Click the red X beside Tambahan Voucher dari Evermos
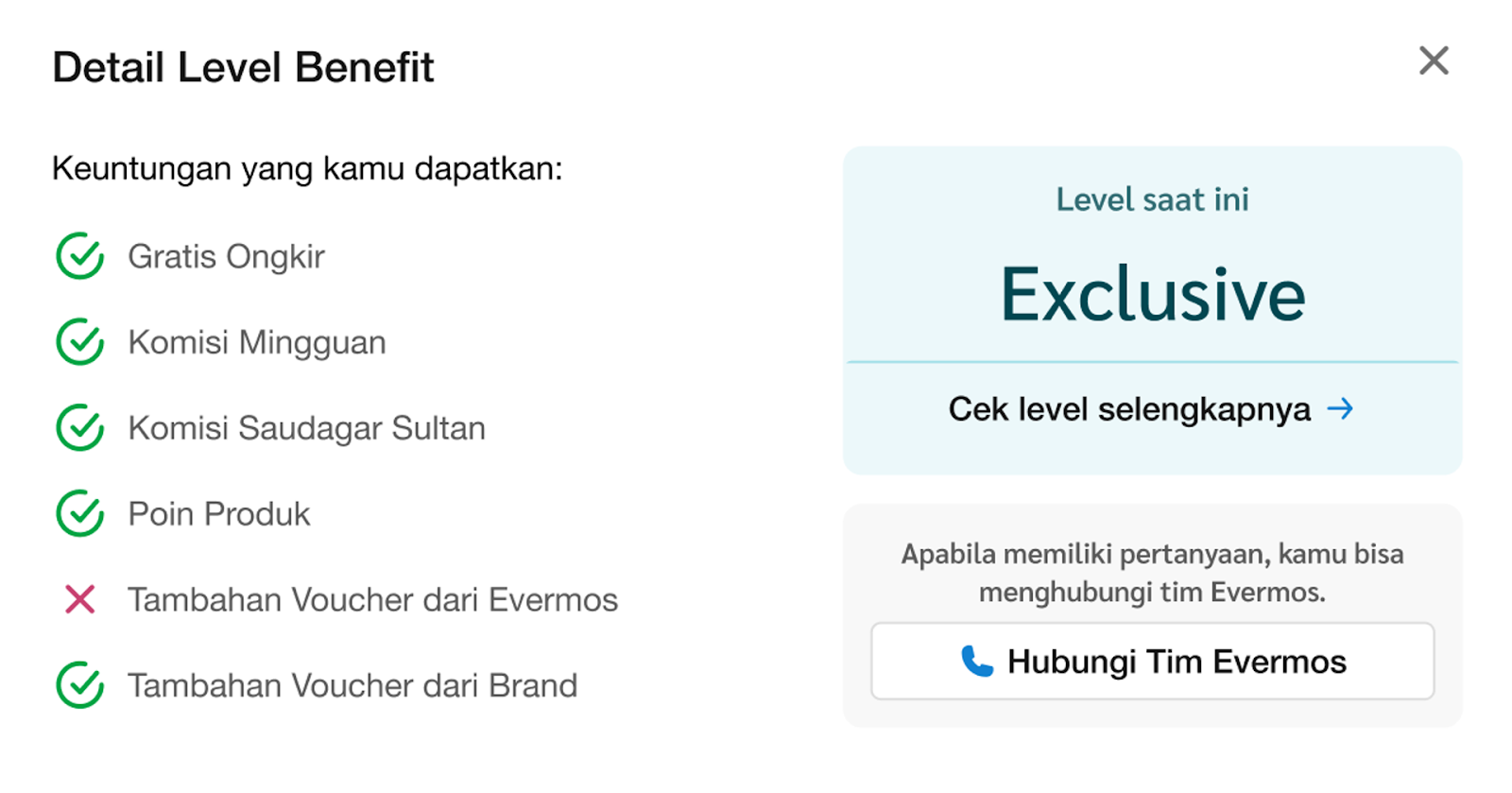 tap(80, 599)
